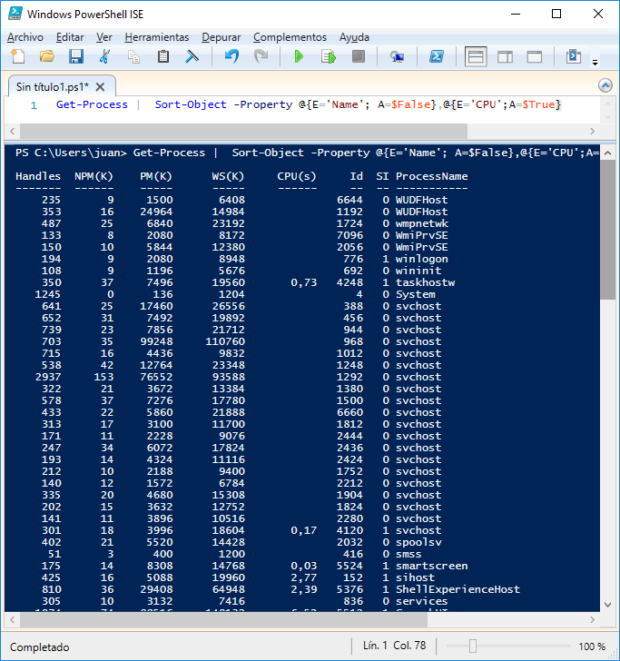The image size is (620, 661).
Task: Maximize the script pane layout
Action: 534,57
